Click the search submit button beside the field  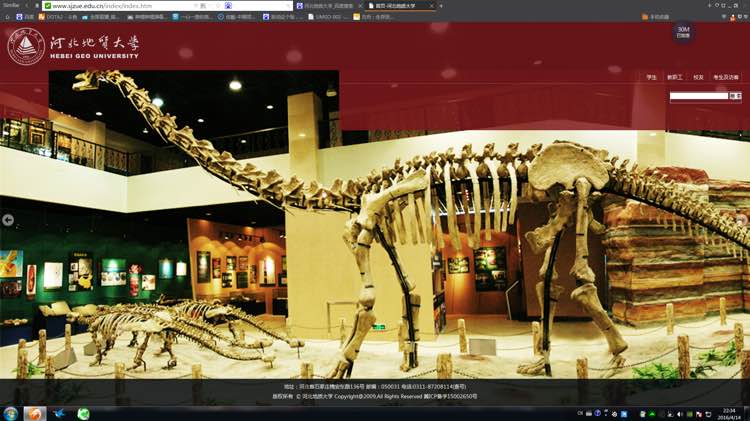pyautogui.click(x=735, y=96)
